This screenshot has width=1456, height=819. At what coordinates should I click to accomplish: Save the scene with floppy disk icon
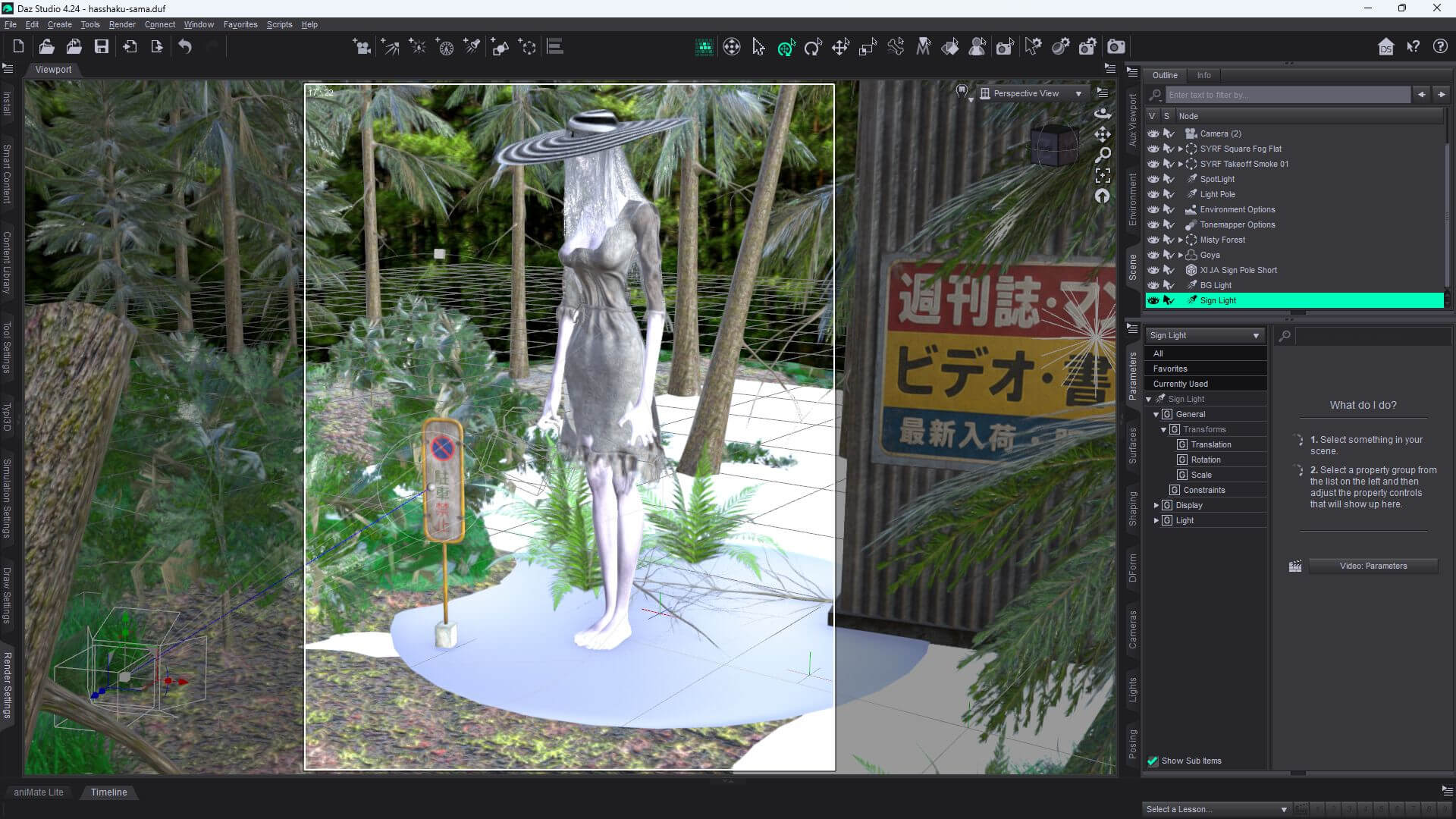[x=101, y=47]
